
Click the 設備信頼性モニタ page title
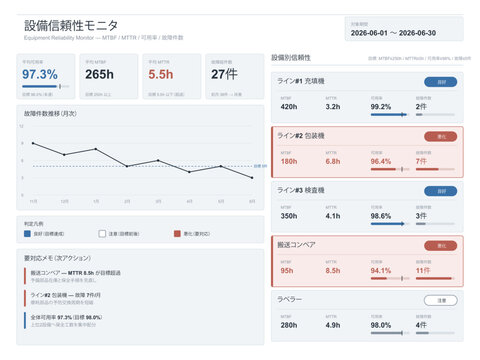coord(71,26)
